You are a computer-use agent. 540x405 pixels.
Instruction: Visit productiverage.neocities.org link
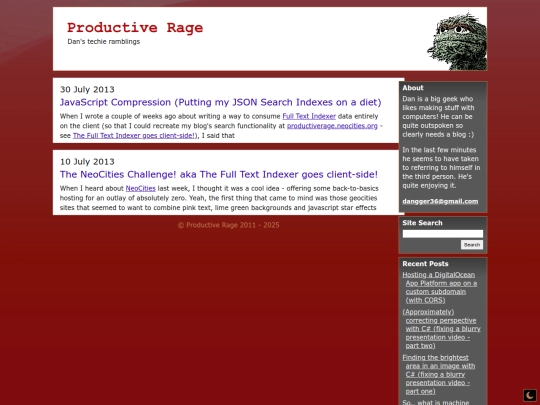(x=332, y=126)
